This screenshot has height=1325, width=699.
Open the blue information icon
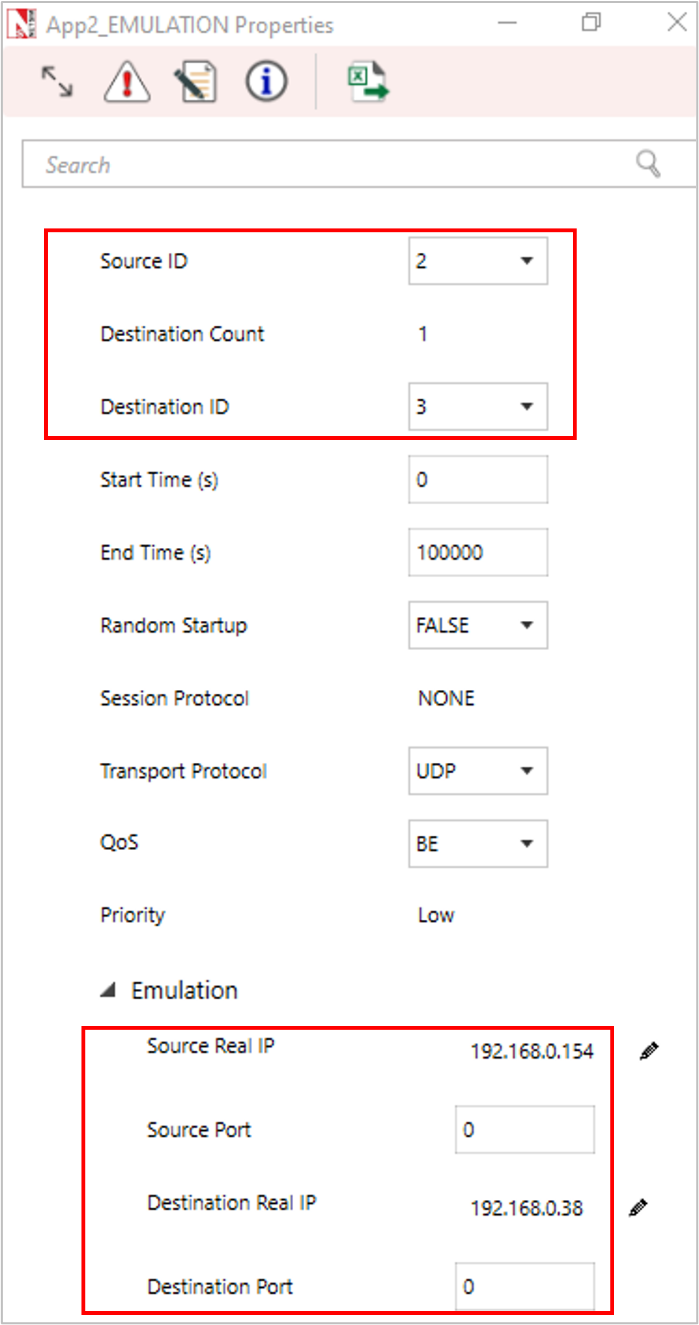(266, 82)
